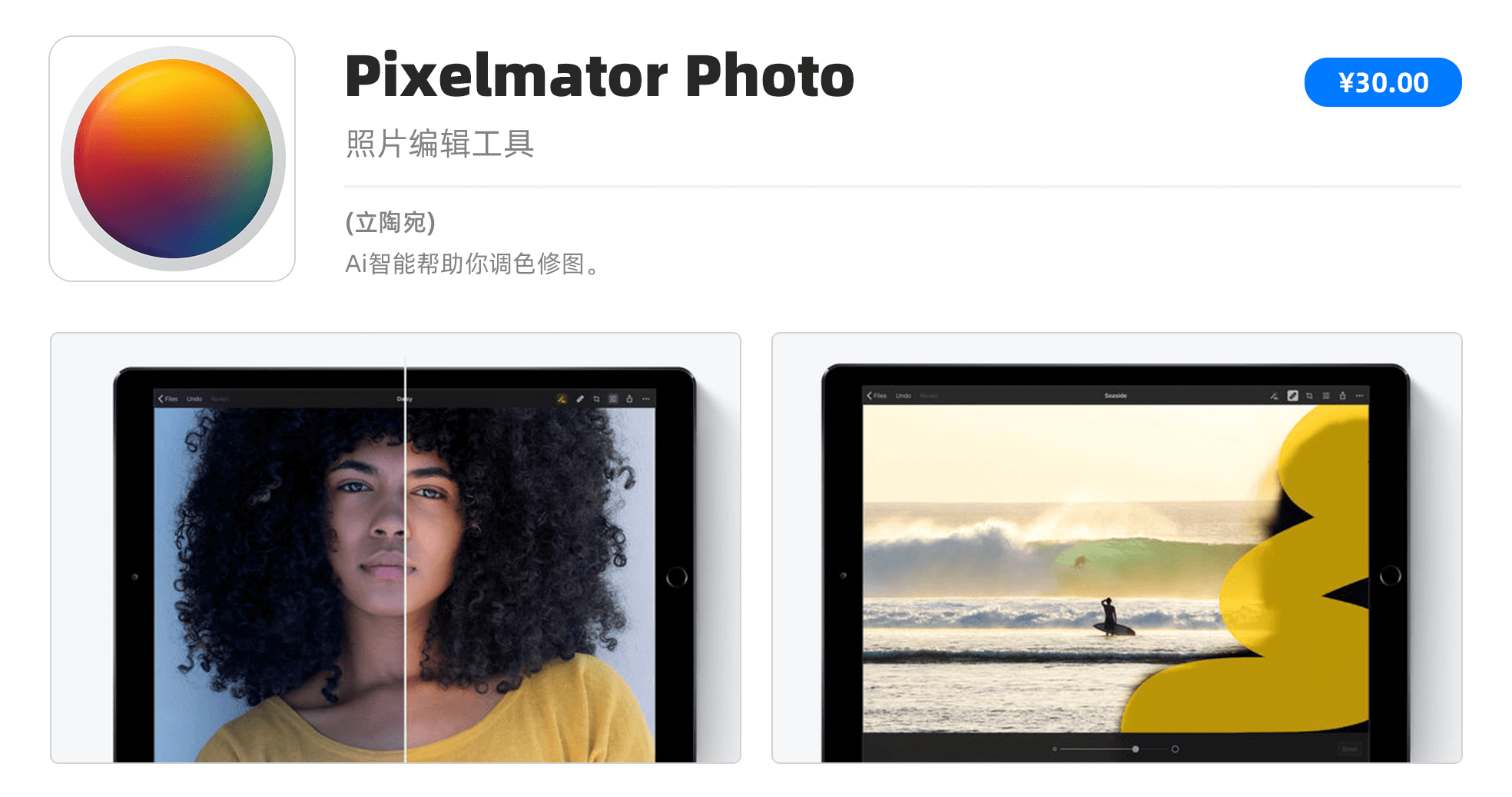Click the before/after split divider on portrait

[405, 560]
